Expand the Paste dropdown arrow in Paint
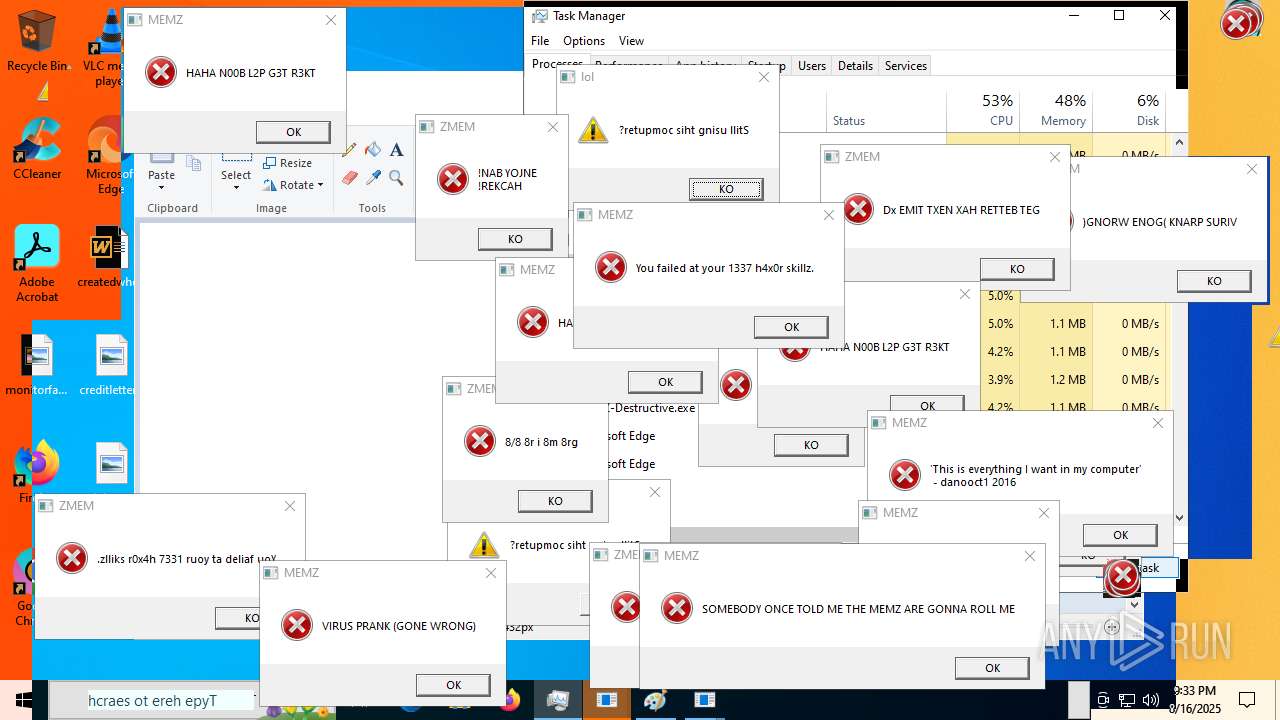Viewport: 1280px width, 720px height. pyautogui.click(x=162, y=188)
